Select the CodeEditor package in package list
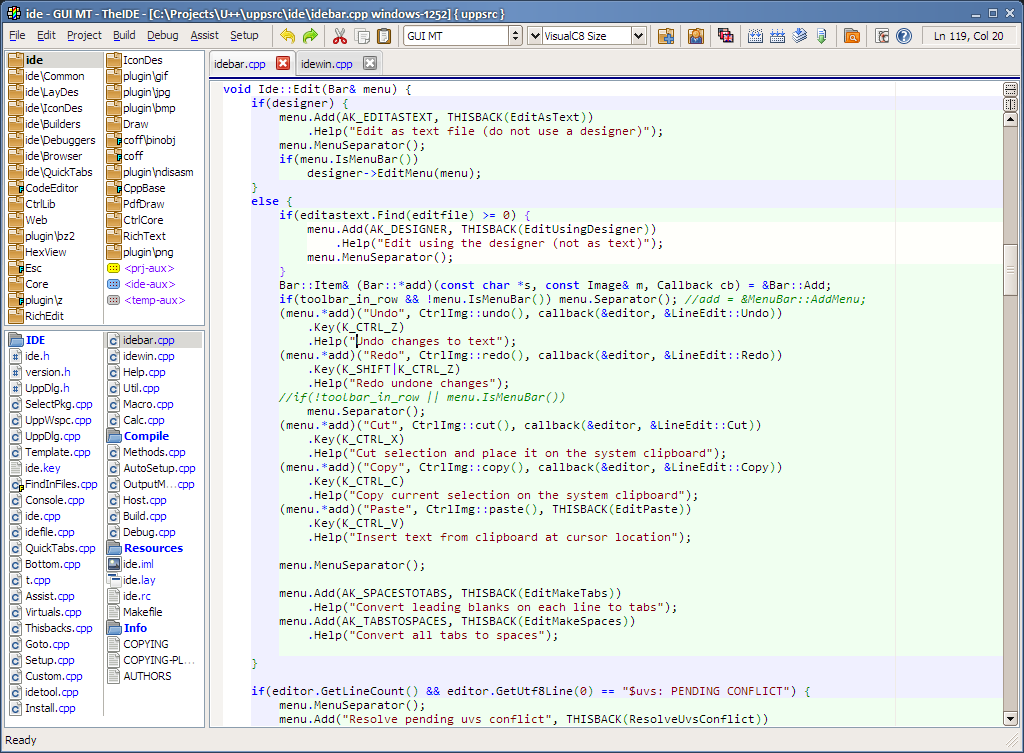 [51, 188]
